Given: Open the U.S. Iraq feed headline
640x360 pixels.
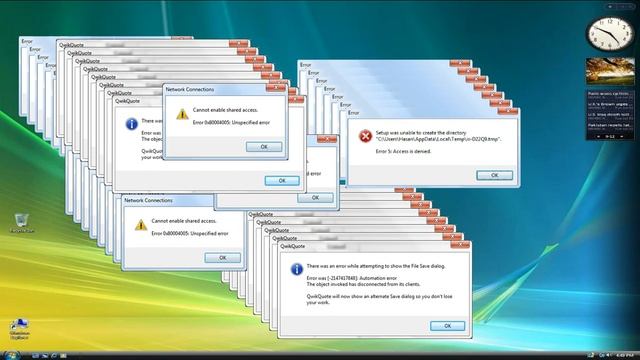Looking at the screenshot, I should coord(610,116).
